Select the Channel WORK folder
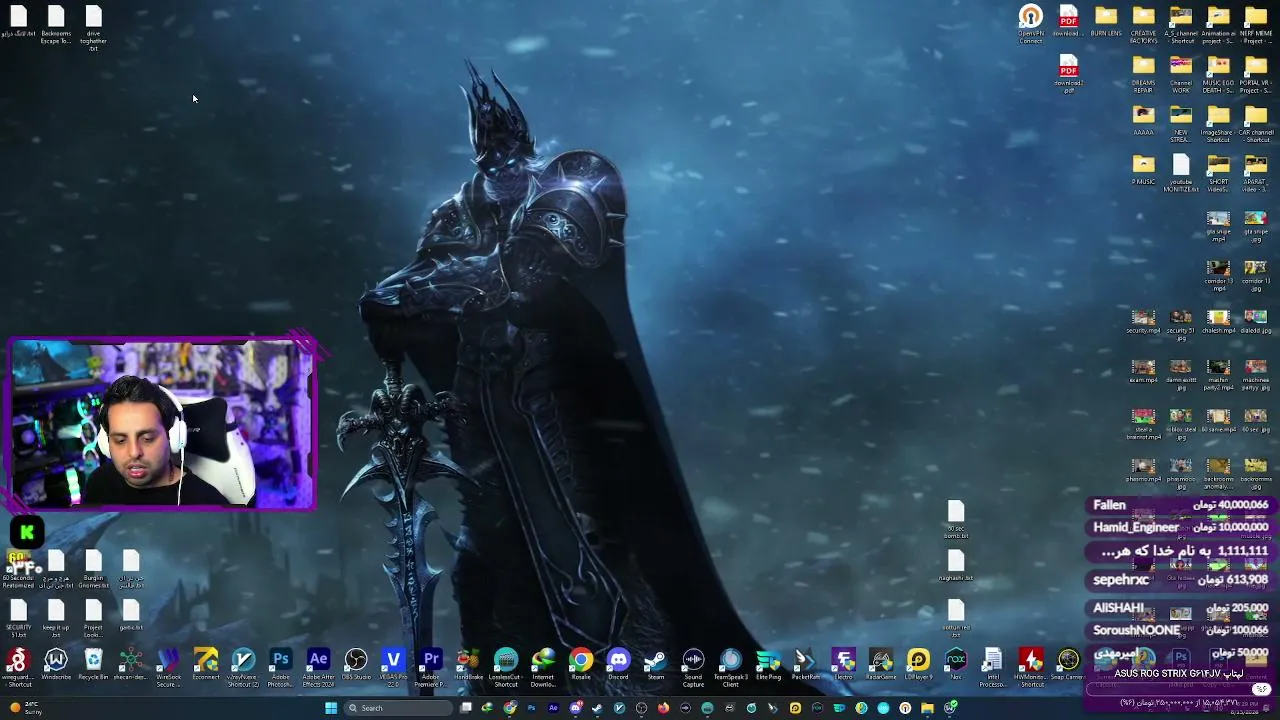This screenshot has height=720, width=1280. click(x=1181, y=75)
